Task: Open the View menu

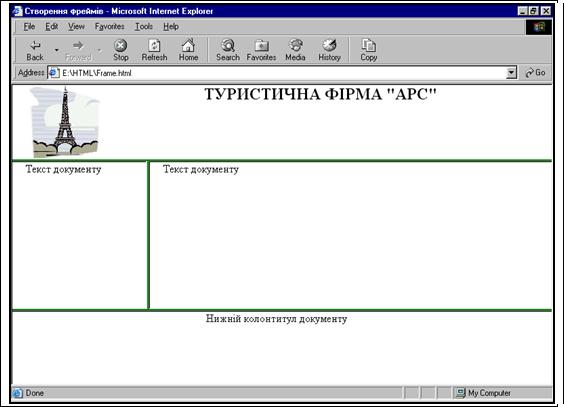Action: tap(76, 27)
